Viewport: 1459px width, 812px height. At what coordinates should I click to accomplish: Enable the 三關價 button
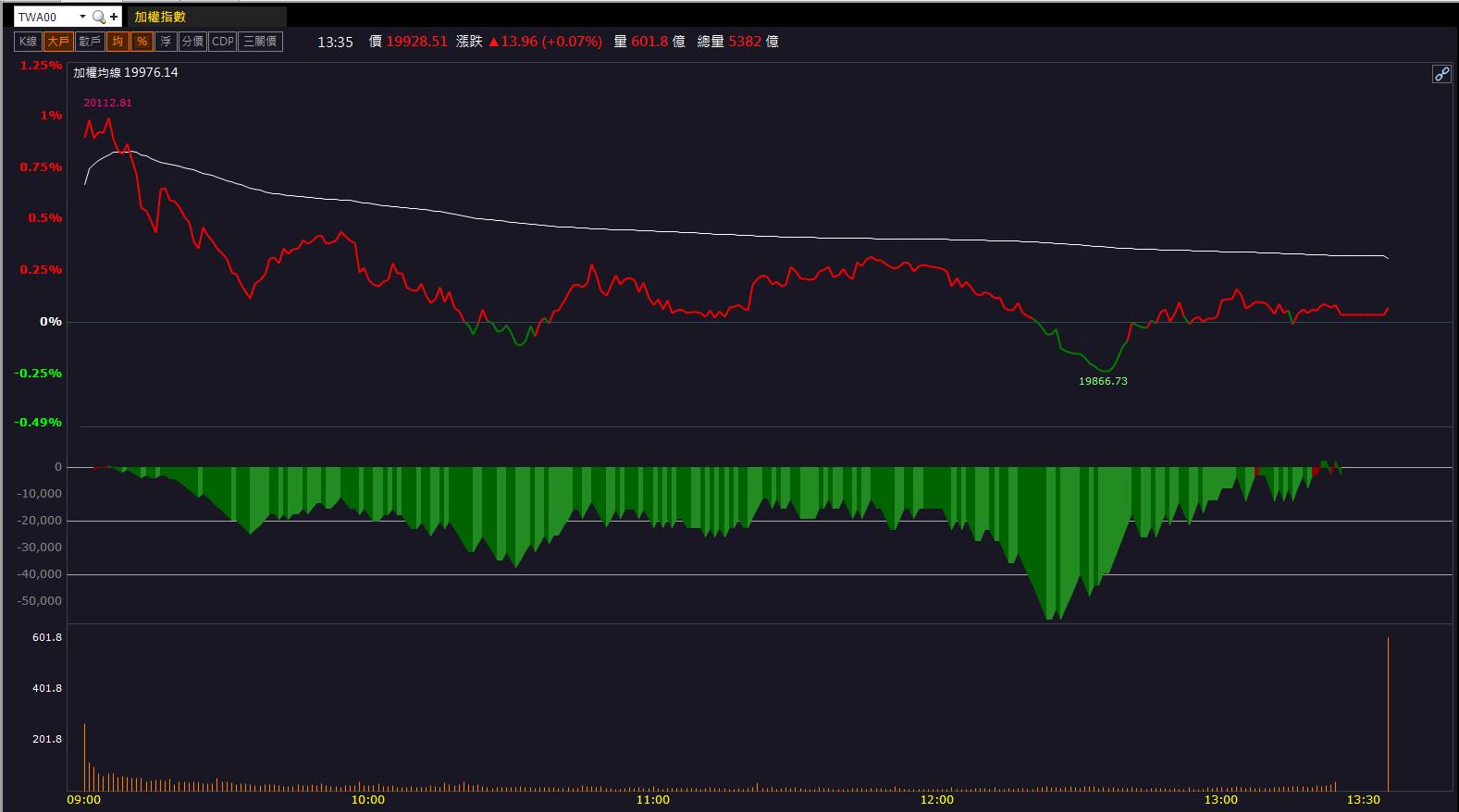click(260, 42)
